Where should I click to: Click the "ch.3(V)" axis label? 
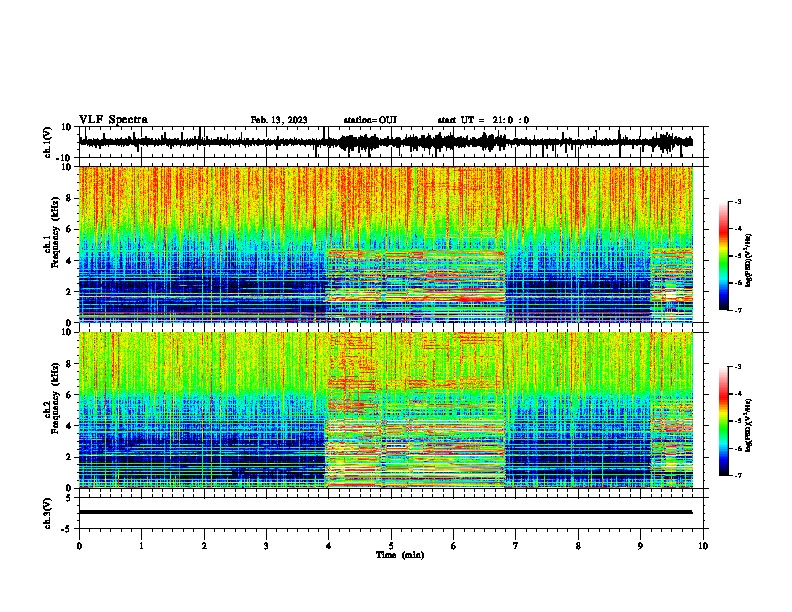coord(48,513)
